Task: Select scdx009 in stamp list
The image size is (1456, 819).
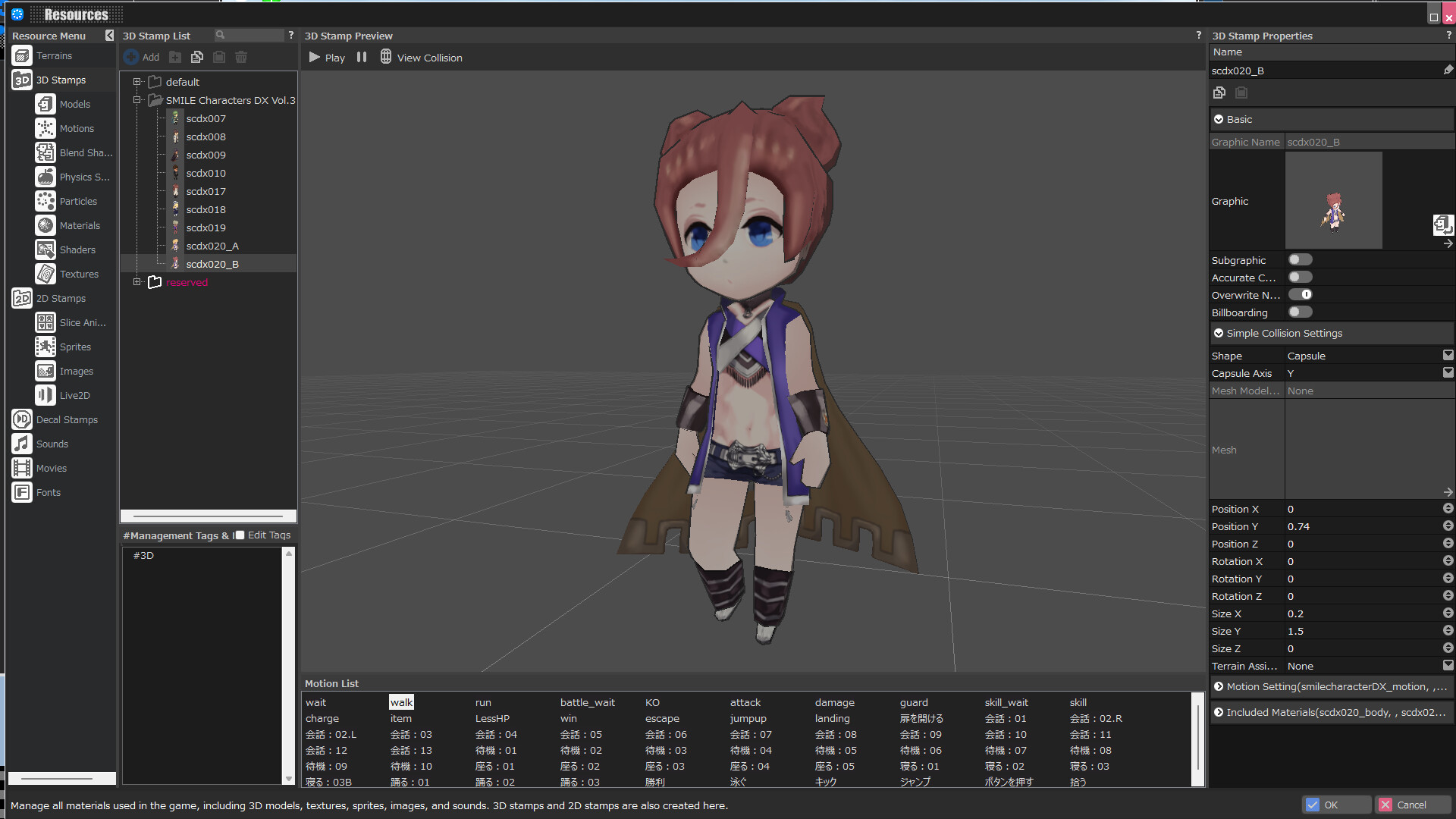Action: [206, 155]
